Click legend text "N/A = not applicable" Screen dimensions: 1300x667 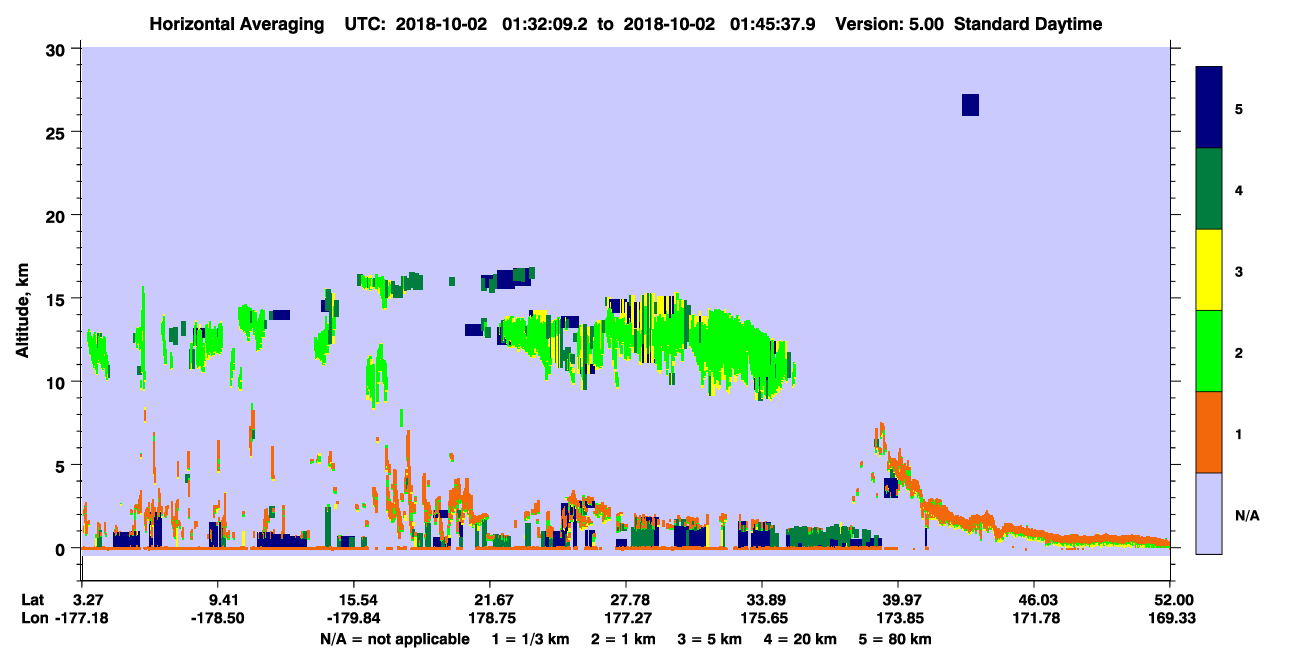point(394,639)
